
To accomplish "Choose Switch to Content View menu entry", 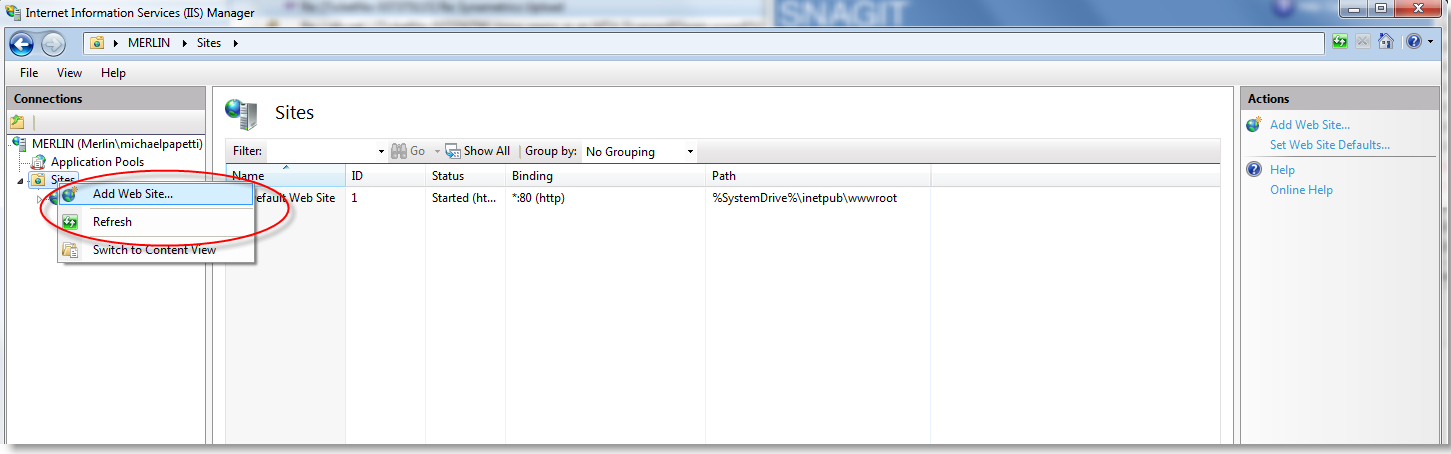I will pos(155,250).
